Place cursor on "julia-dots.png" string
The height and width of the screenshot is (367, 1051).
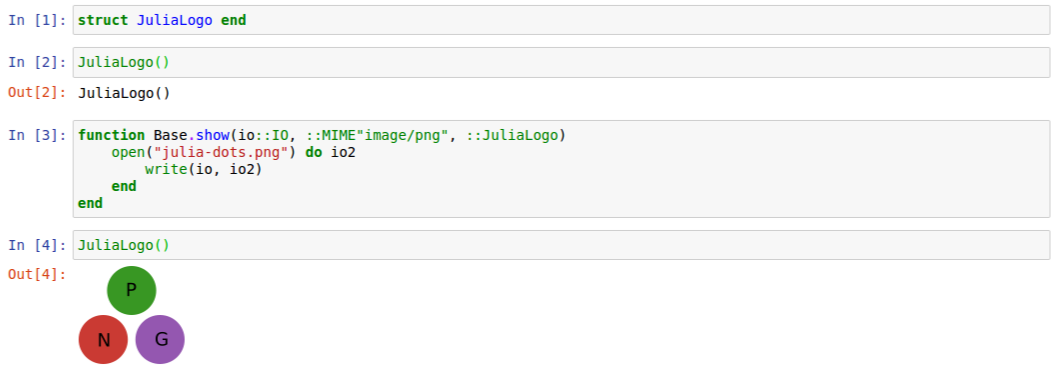(x=221, y=153)
